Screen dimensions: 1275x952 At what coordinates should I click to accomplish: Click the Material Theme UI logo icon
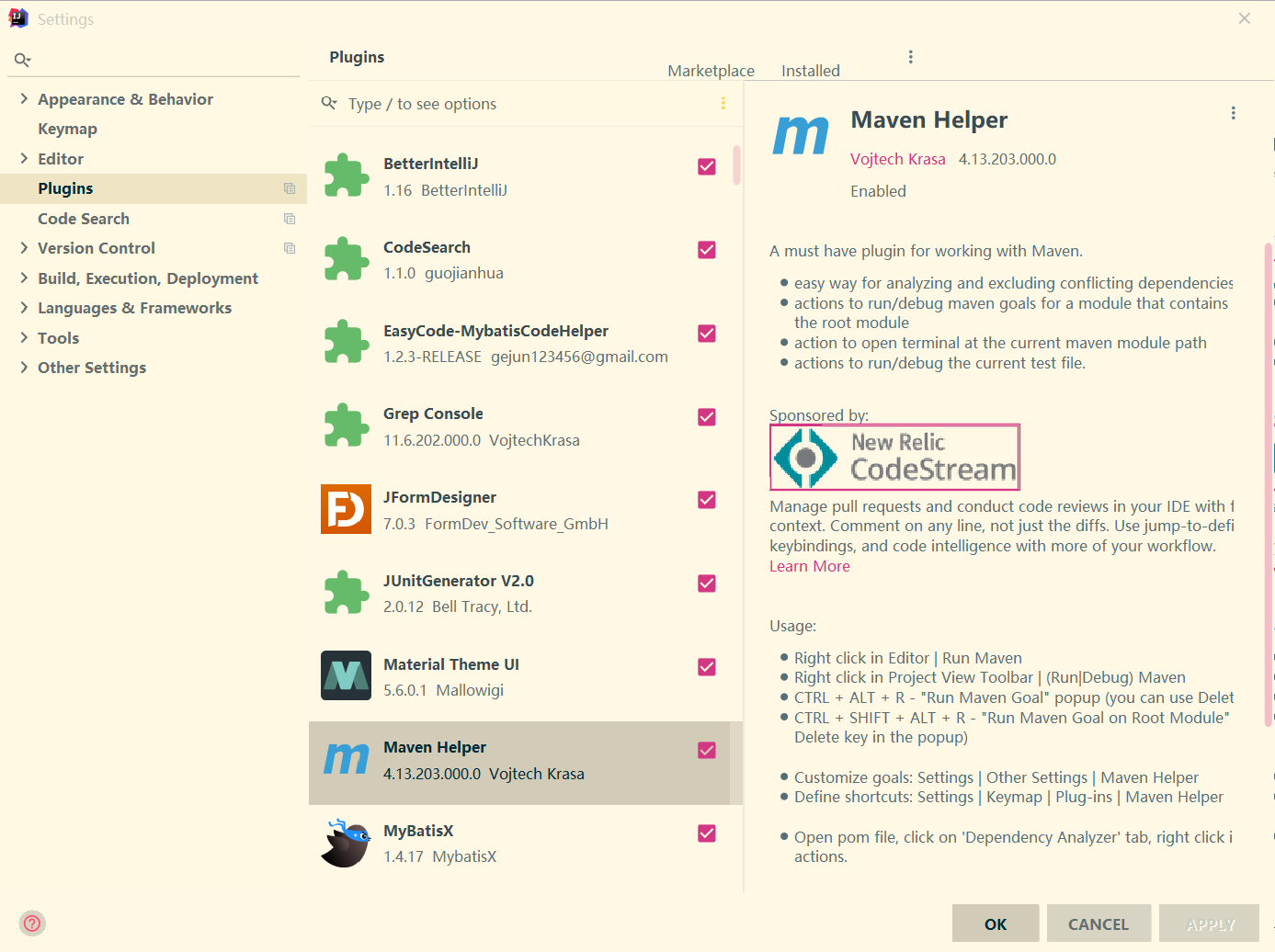(346, 675)
